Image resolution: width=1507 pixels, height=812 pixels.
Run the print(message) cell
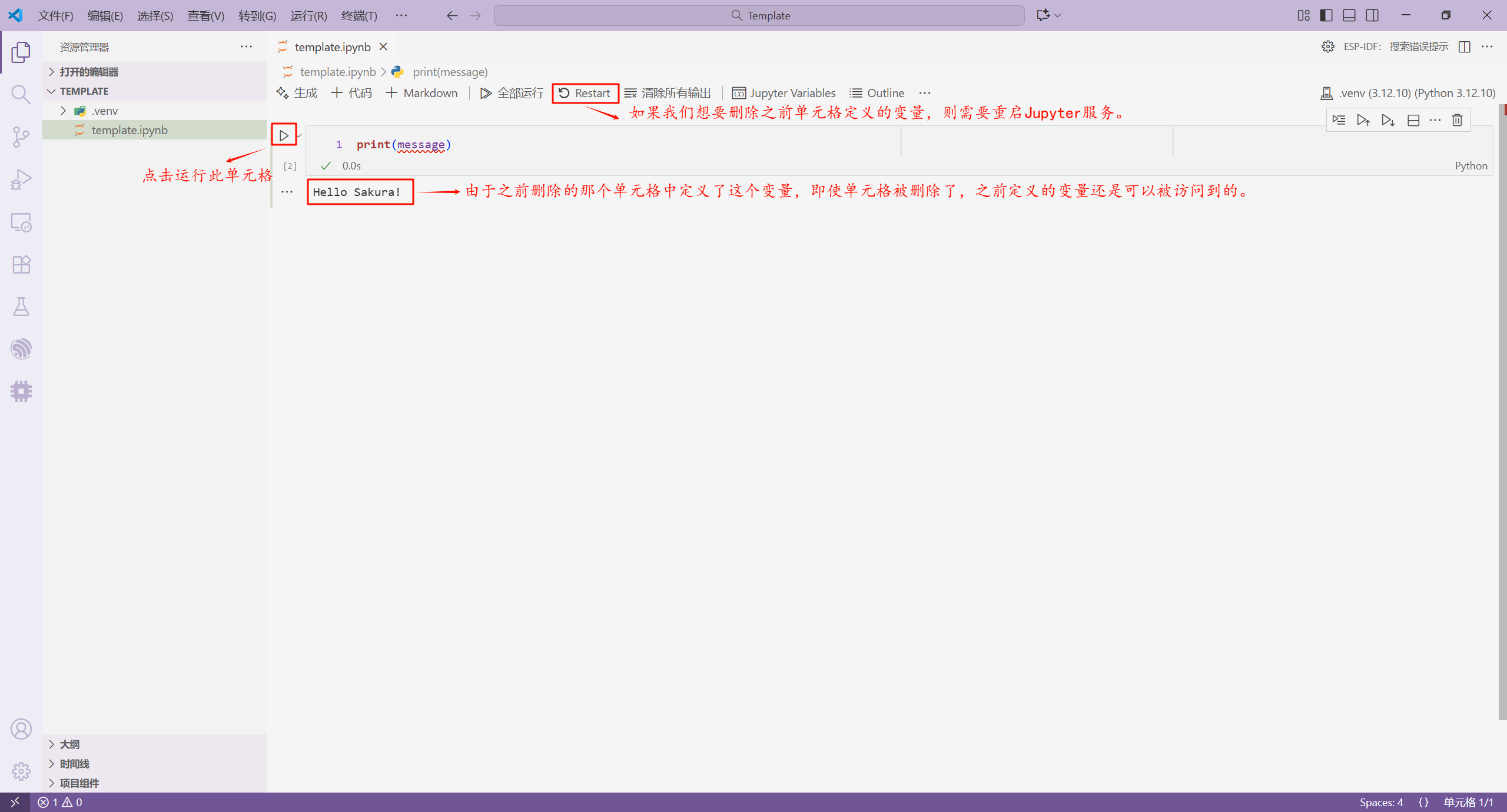284,135
